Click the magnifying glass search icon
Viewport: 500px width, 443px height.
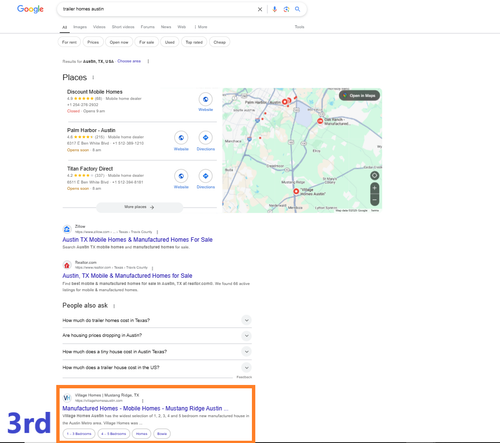coord(297,9)
